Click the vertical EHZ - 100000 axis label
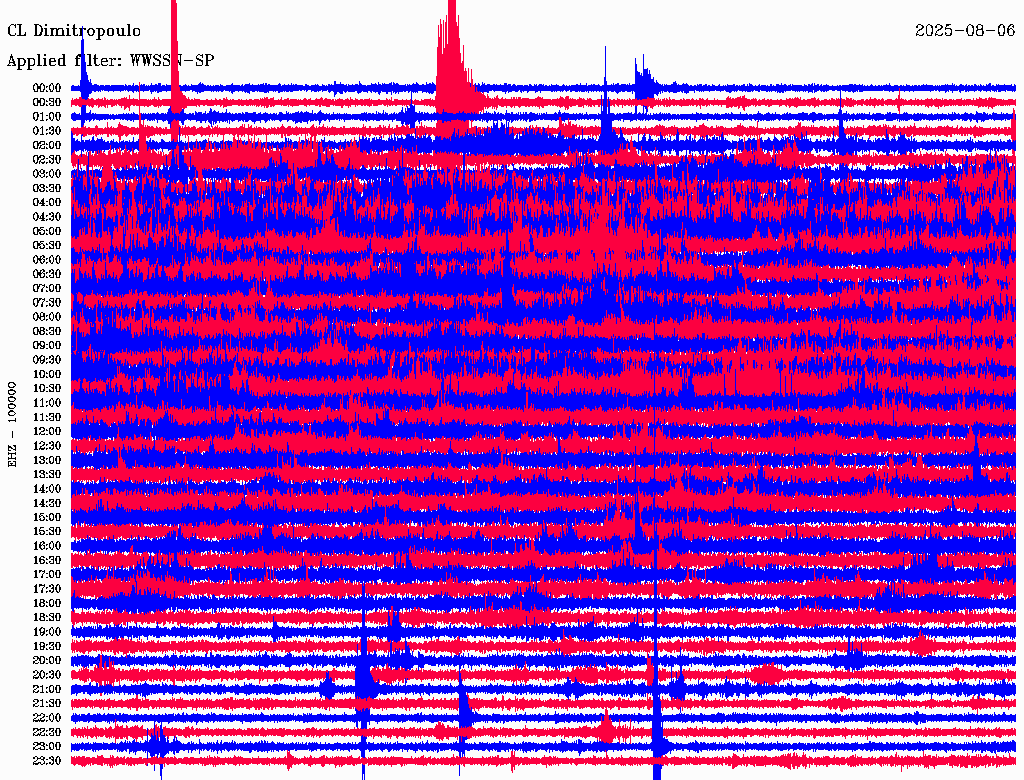 click(x=13, y=424)
